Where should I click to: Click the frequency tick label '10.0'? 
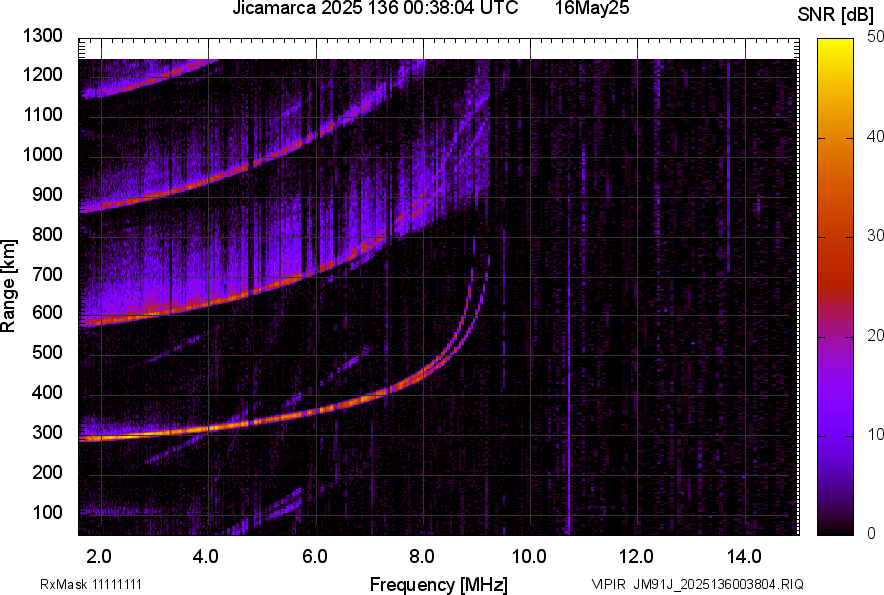coord(529,557)
